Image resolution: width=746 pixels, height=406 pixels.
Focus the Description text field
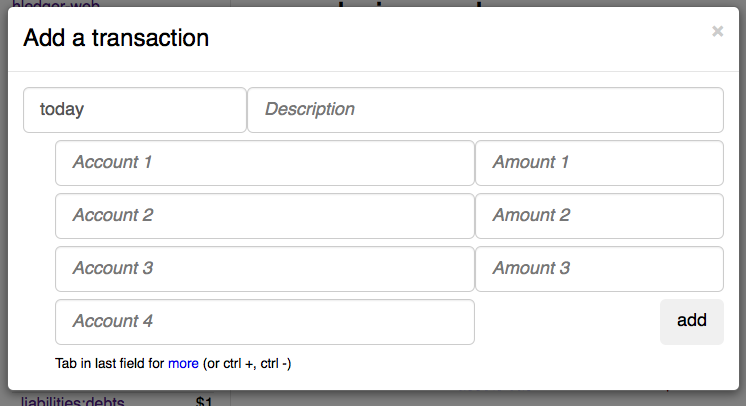(x=485, y=110)
